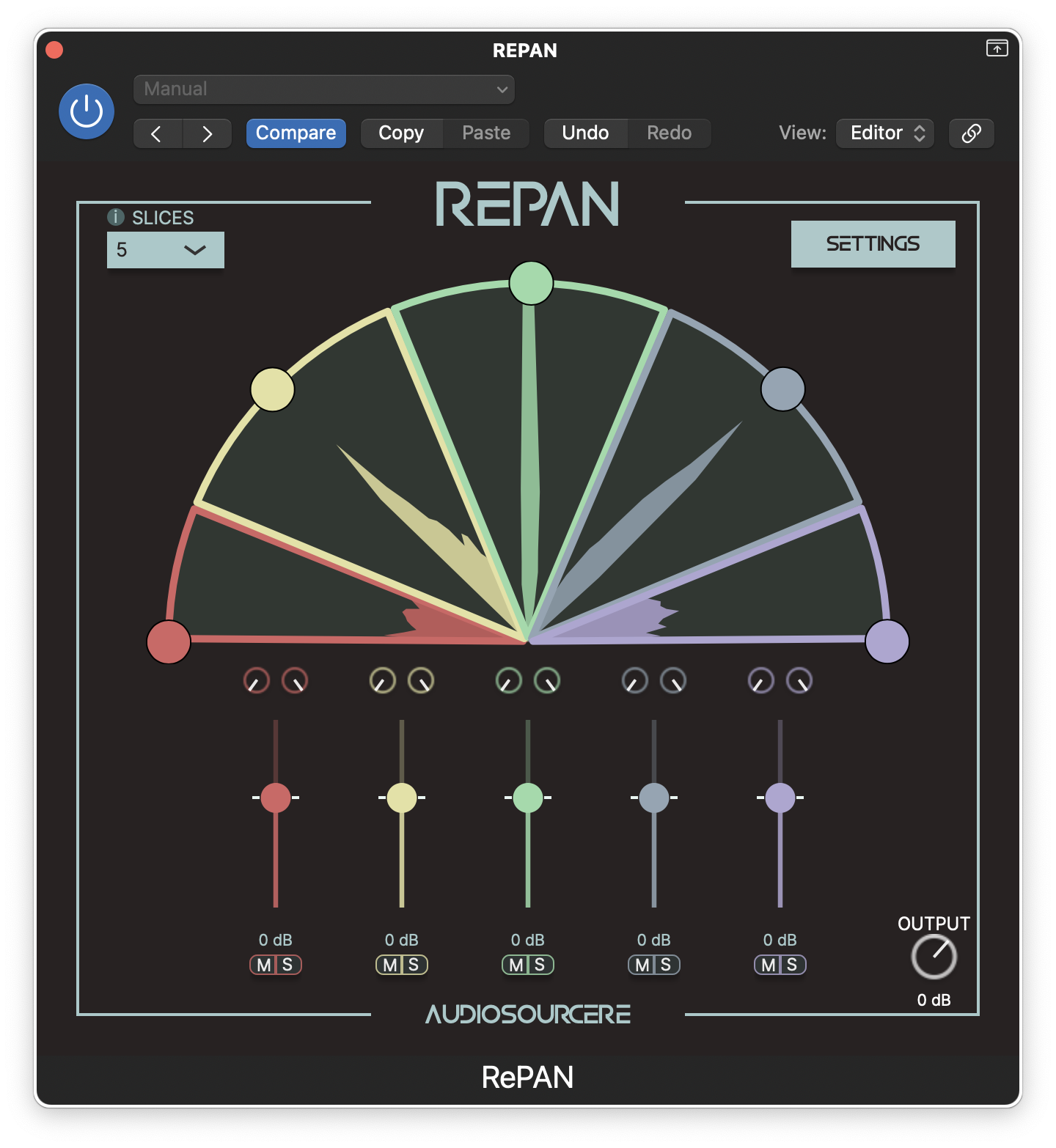Click the right gray pan knob
1056x1148 pixels.
tap(673, 681)
